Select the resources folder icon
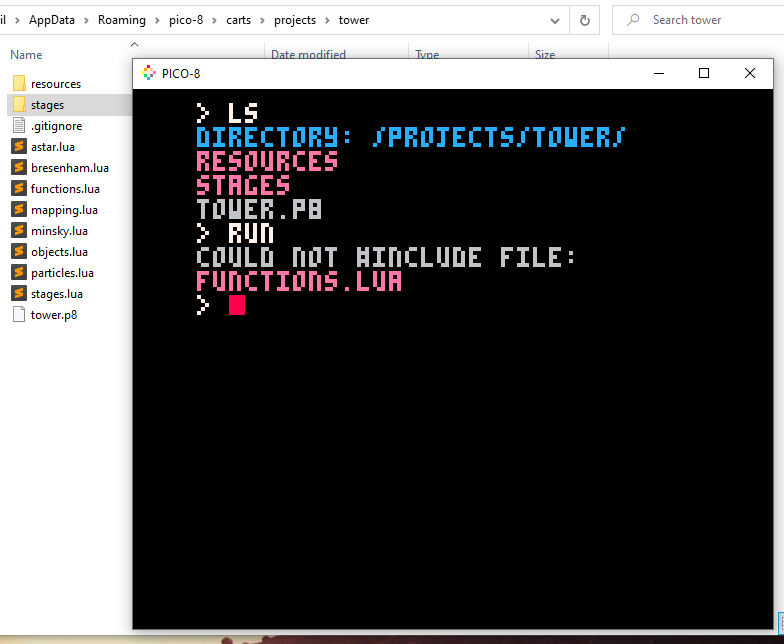The image size is (784, 644). coord(19,84)
